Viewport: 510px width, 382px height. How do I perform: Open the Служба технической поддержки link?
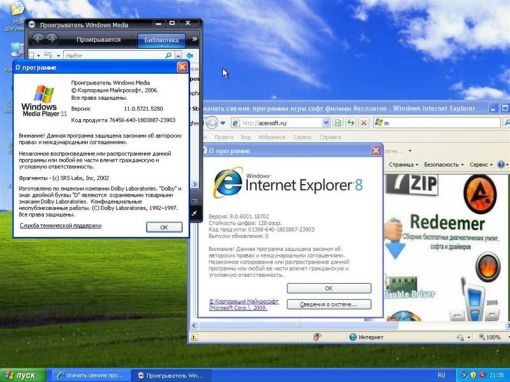60,226
